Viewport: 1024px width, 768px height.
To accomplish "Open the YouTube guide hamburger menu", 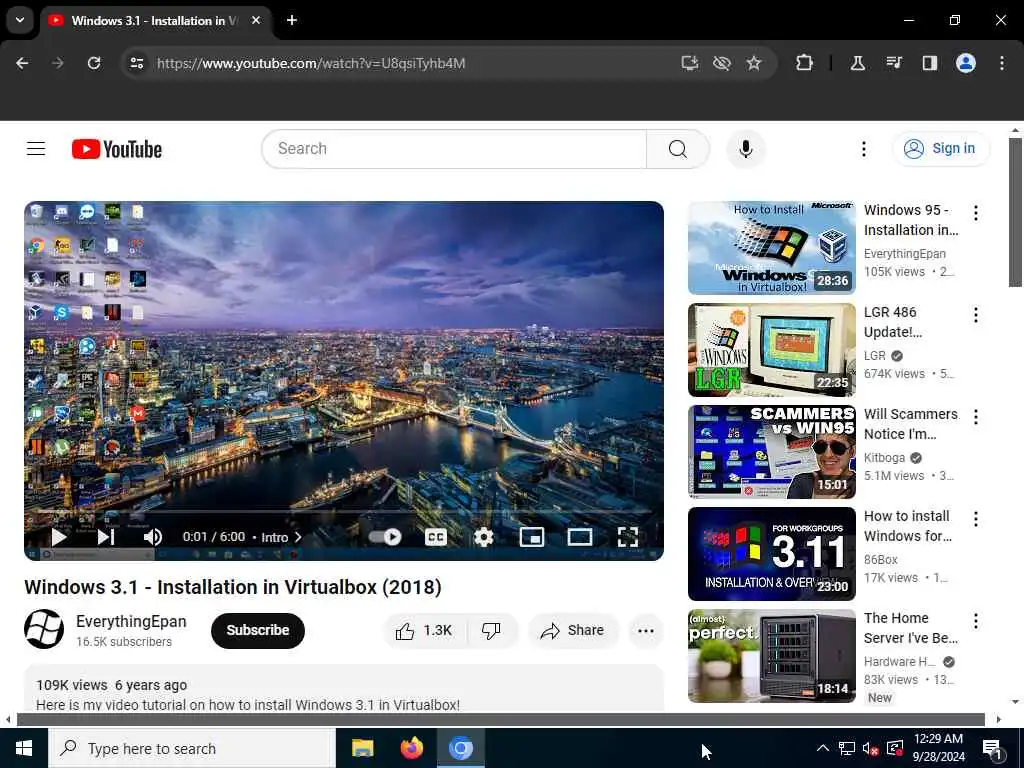I will [x=36, y=149].
